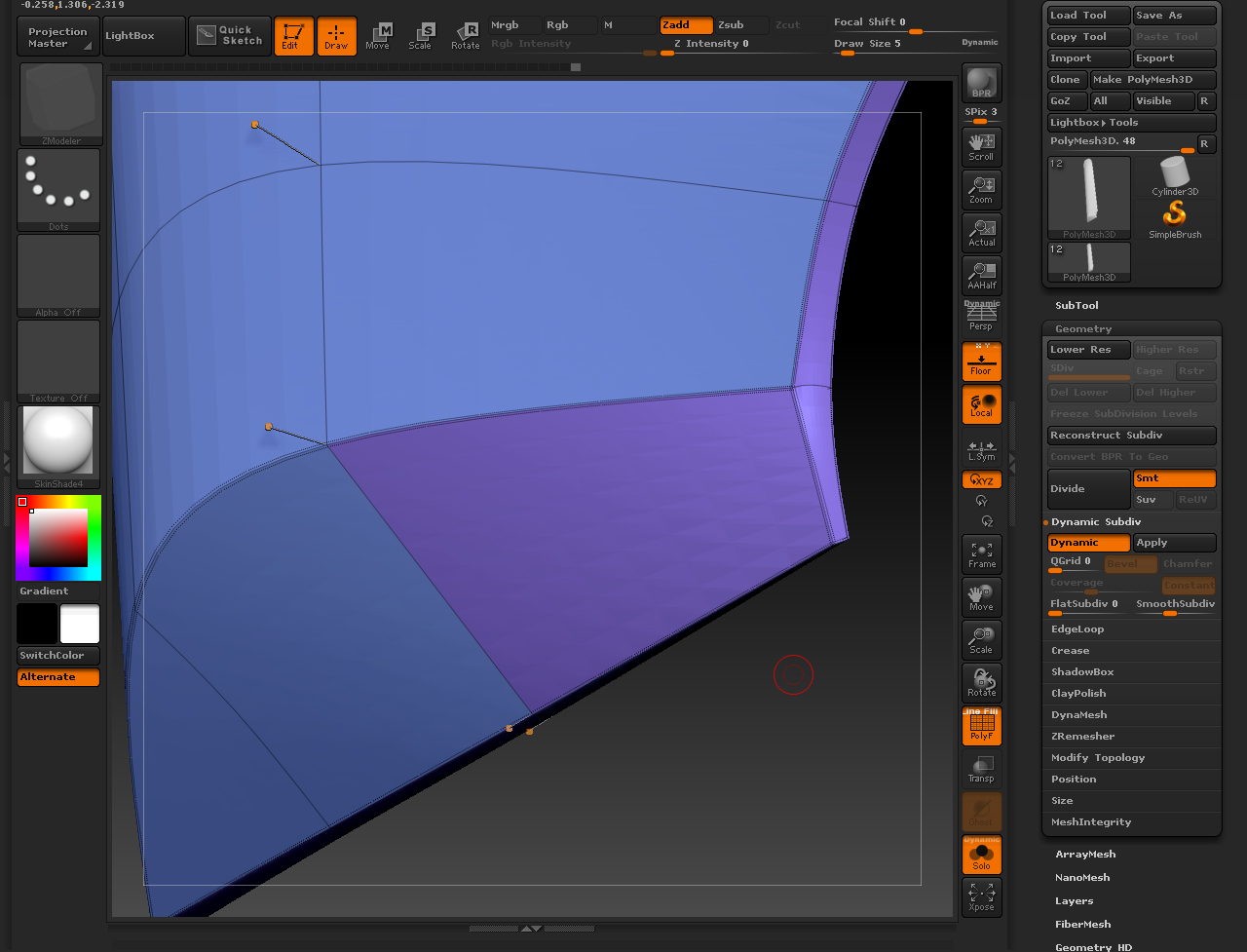Open the FiberMesh section

1082,924
